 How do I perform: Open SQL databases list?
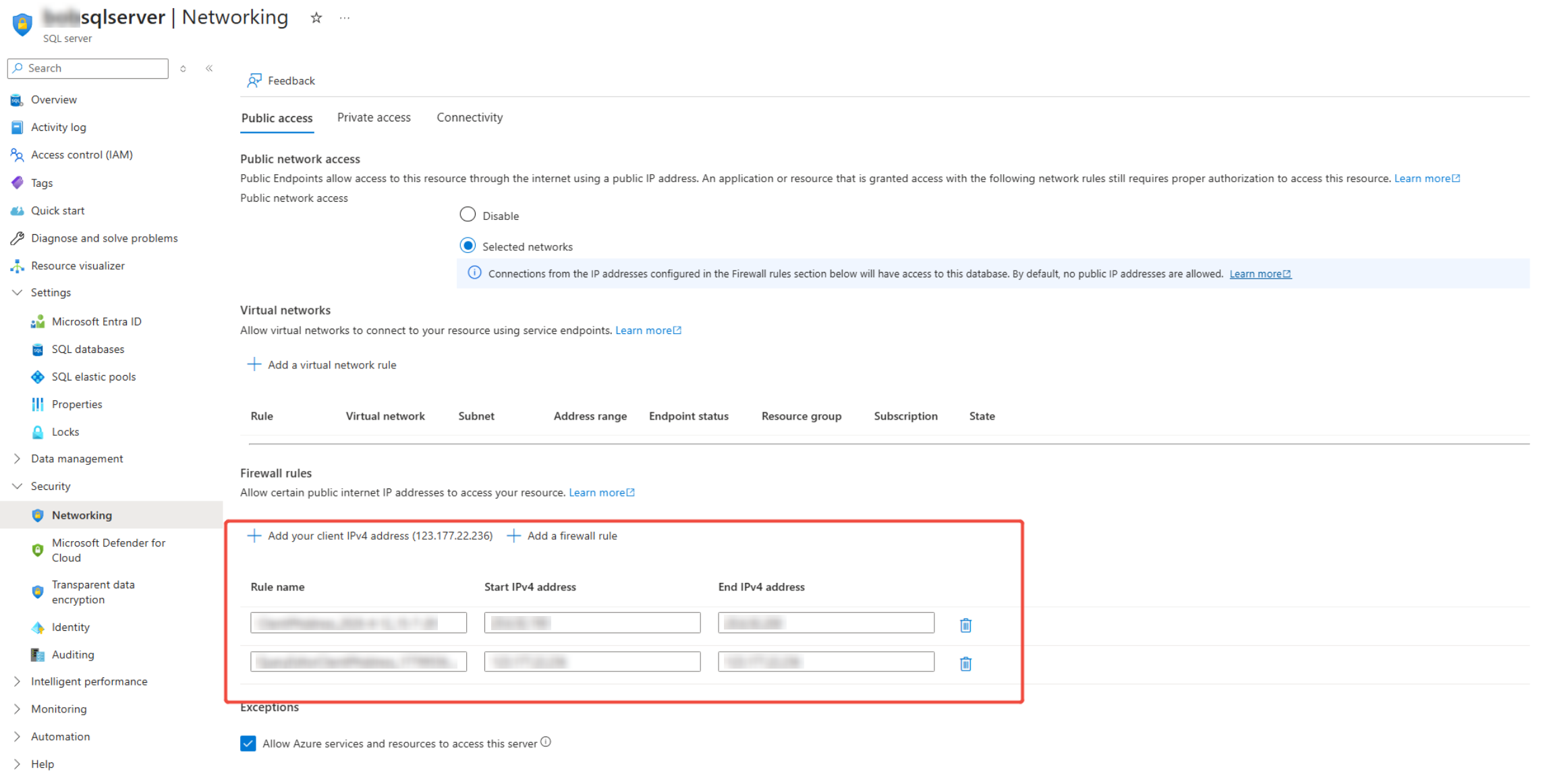(x=88, y=349)
